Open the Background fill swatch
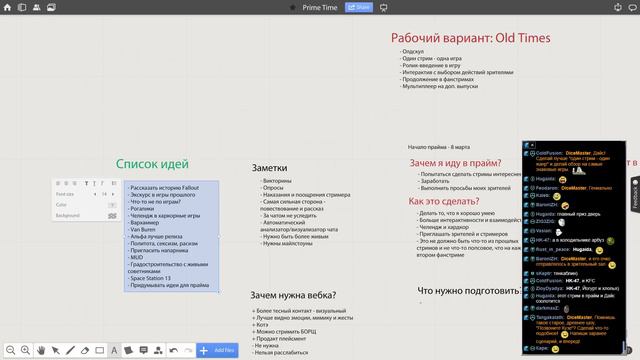 (112, 216)
